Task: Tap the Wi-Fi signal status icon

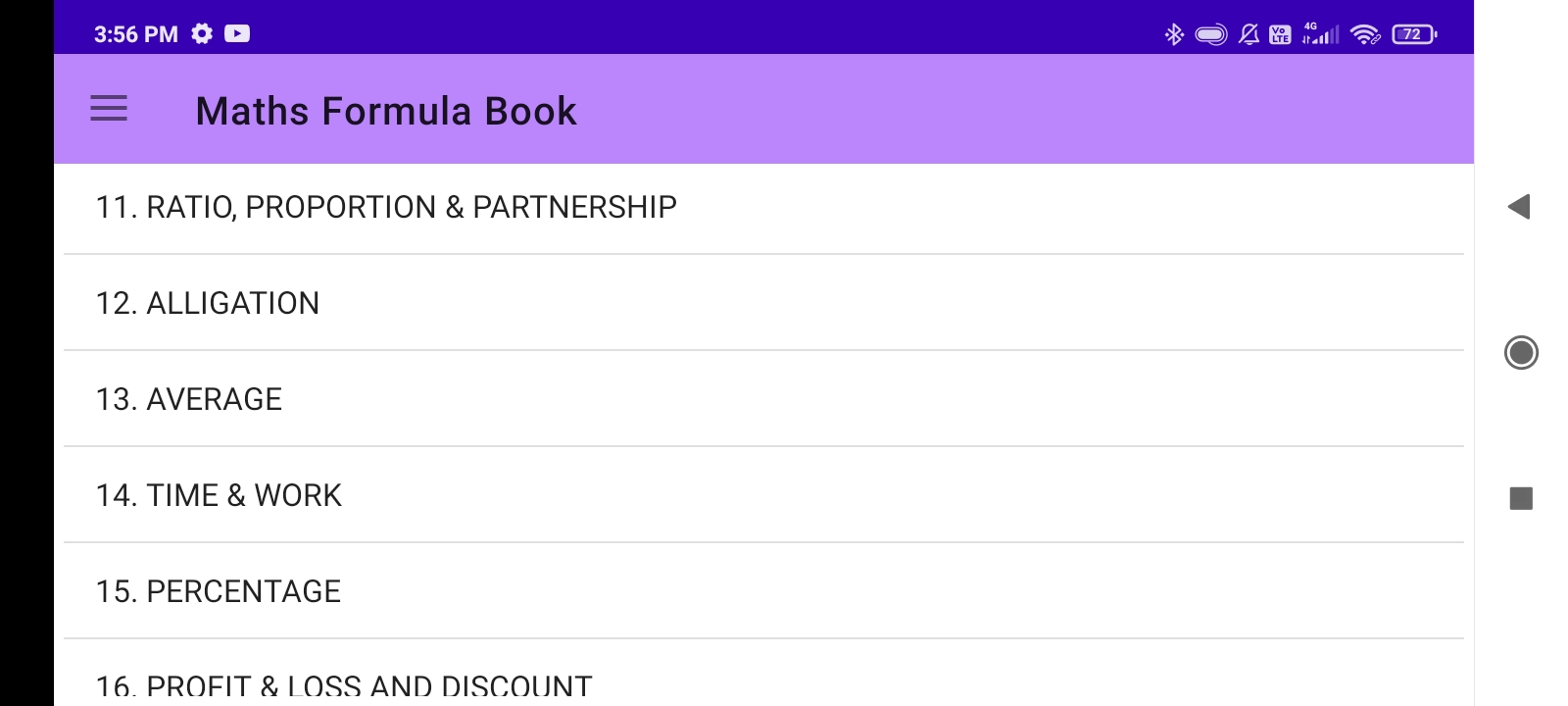Action: coord(1364,35)
